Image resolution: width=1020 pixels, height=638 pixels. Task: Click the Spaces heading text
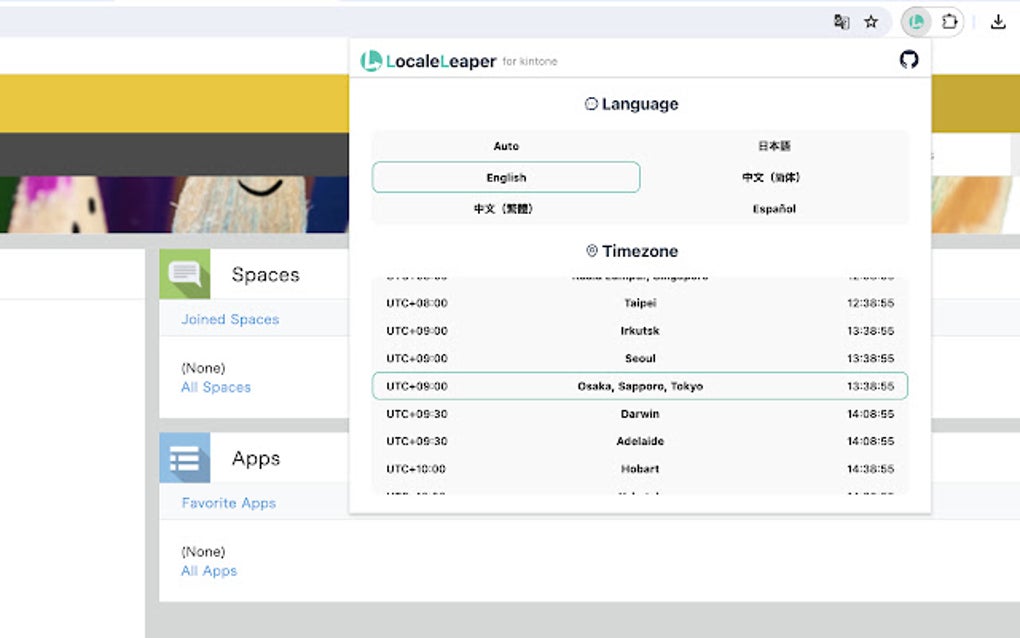(x=265, y=274)
